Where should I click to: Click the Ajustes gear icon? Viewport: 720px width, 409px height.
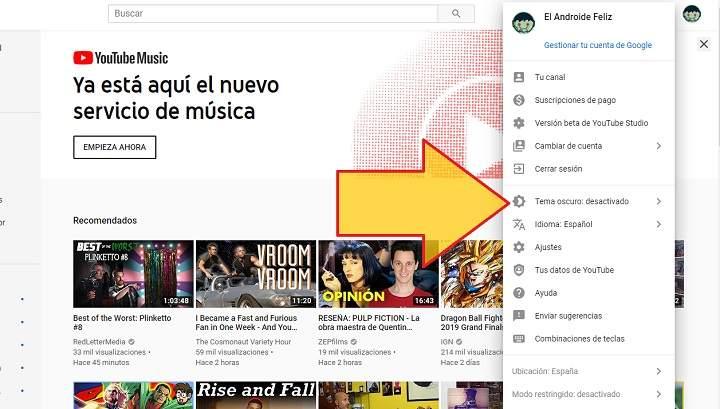pyautogui.click(x=519, y=247)
